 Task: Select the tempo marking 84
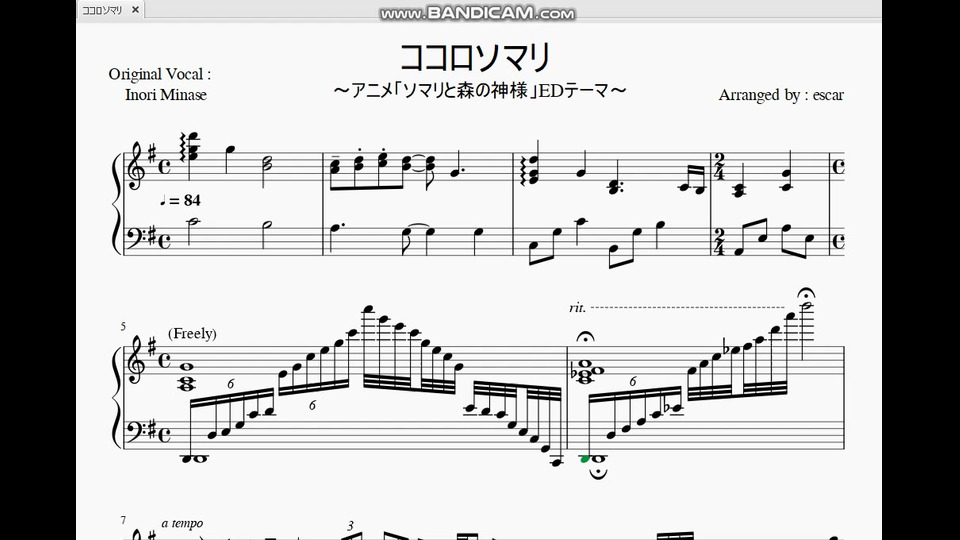(179, 200)
